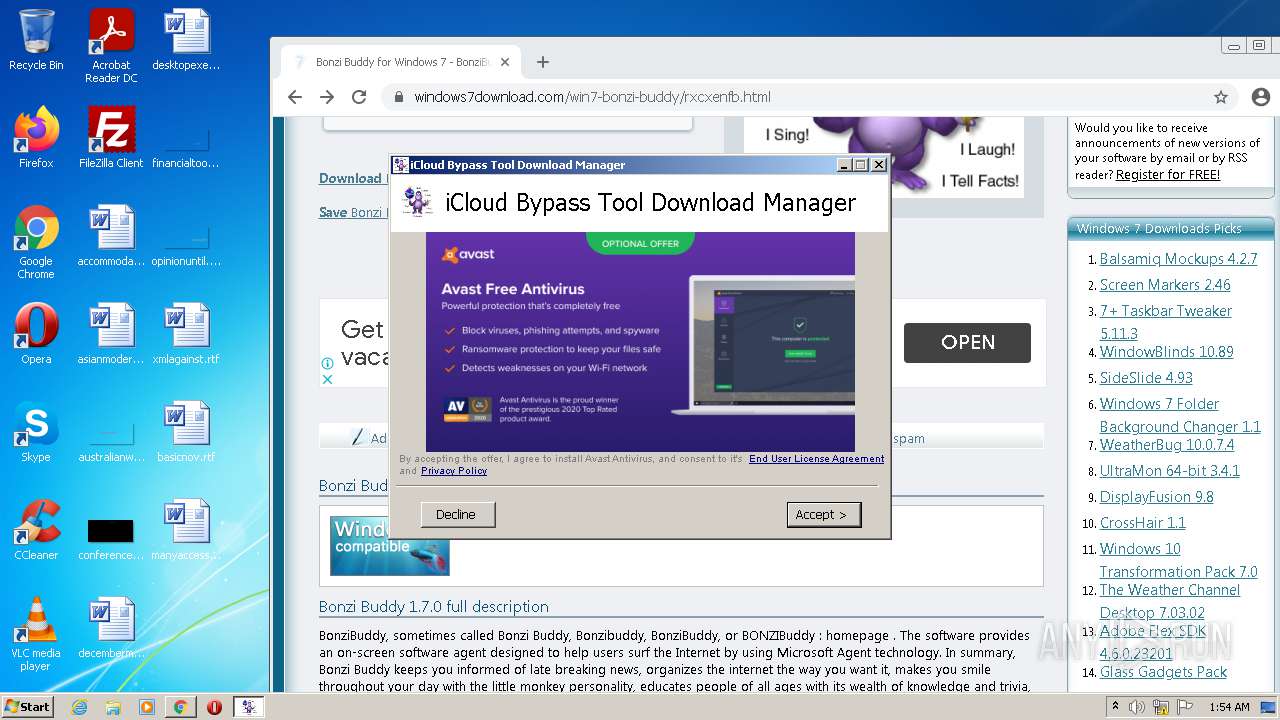Reload the Chrome page
Viewport: 1280px width, 720px height.
coord(359,97)
